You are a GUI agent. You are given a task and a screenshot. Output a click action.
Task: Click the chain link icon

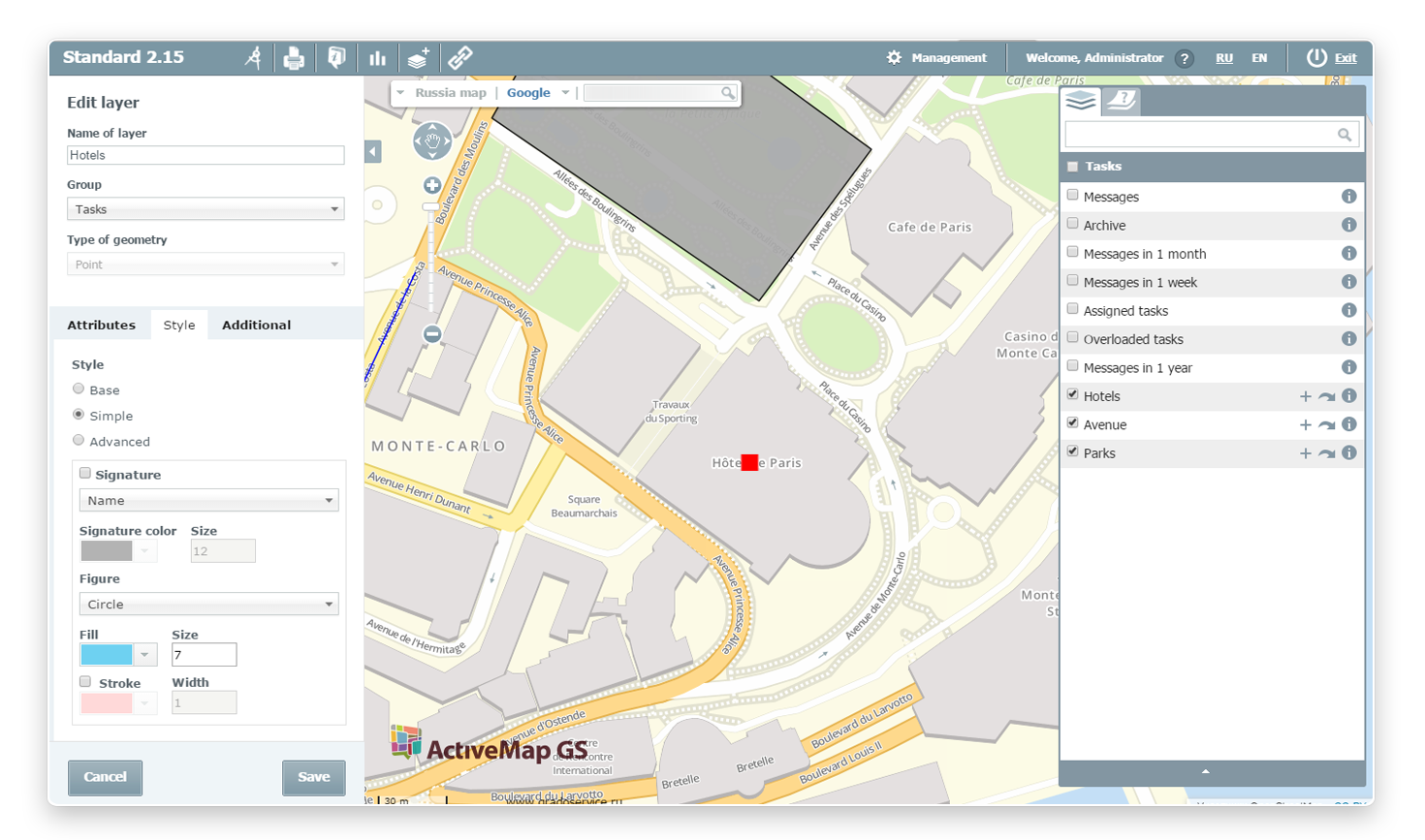point(460,58)
